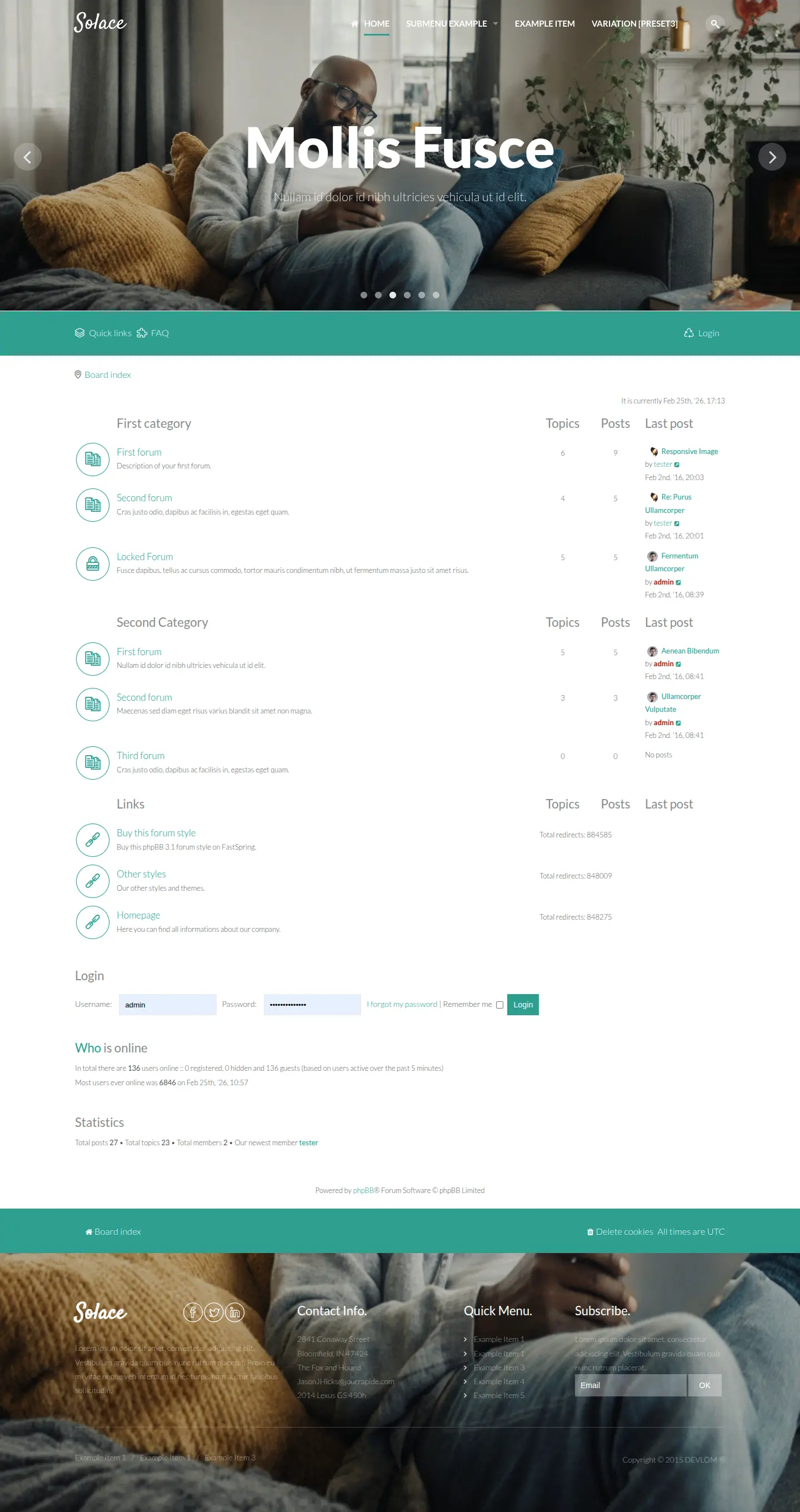Follow the I forgot my password link
The width and height of the screenshot is (800, 1512).
click(x=402, y=1004)
